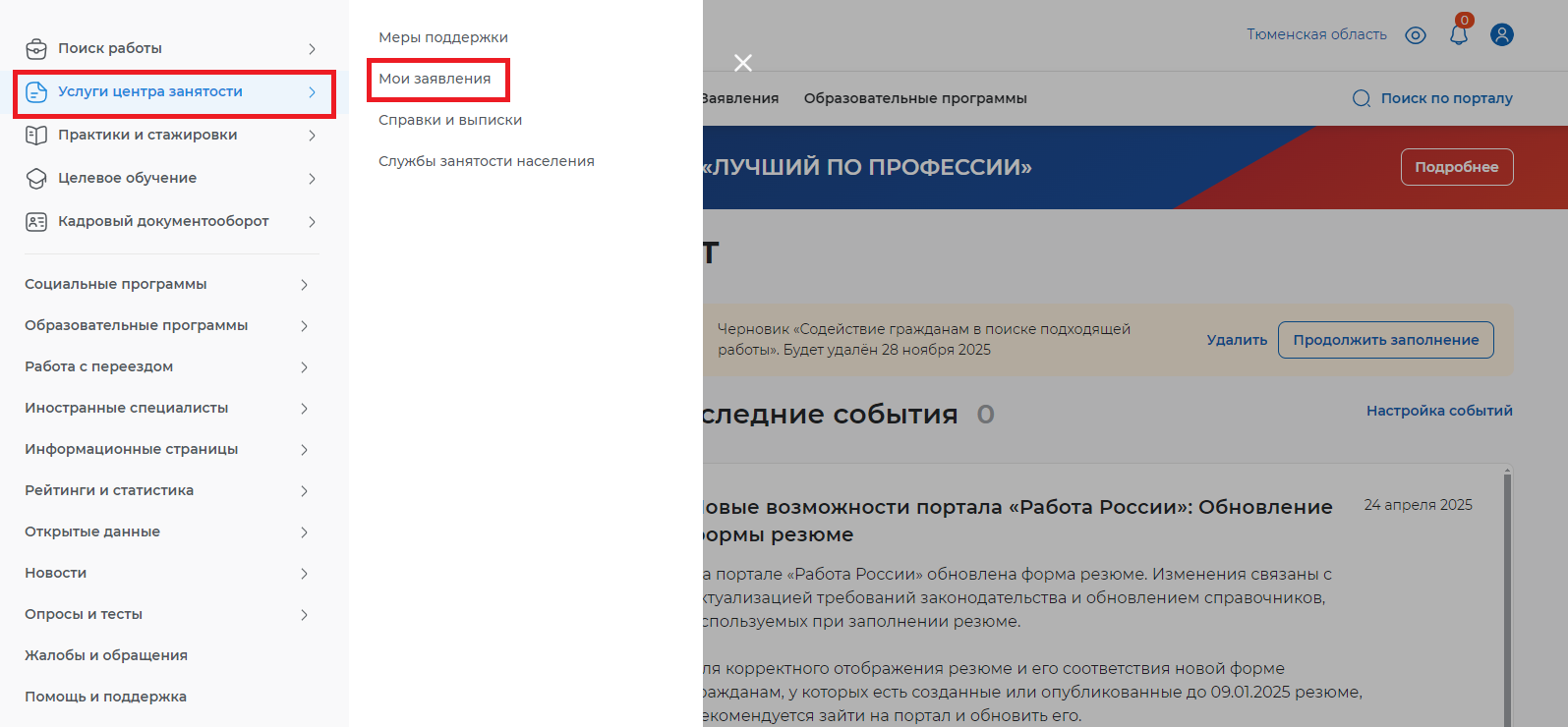This screenshot has height=727, width=1568.
Task: Select Справки и выписки in submenu
Action: 450,120
